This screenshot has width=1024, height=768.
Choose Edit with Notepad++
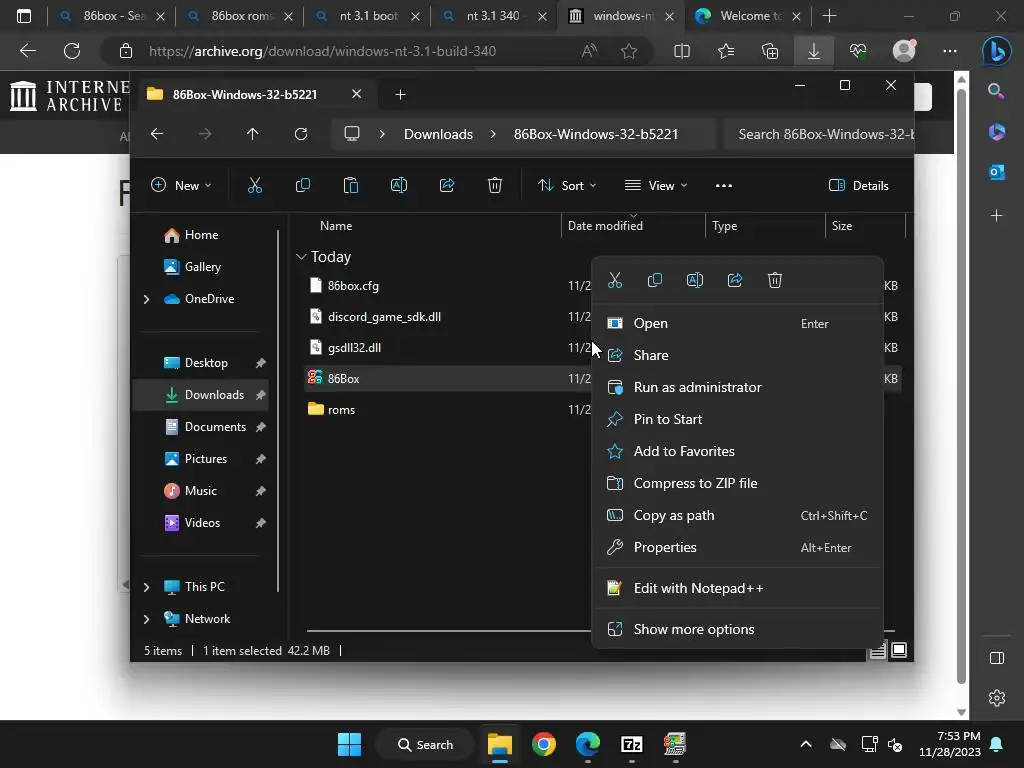[x=737, y=588]
